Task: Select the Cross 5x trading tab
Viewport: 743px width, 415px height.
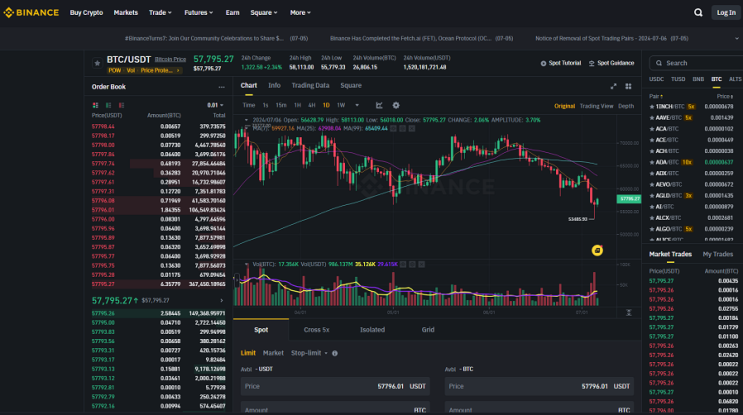Action: (317, 330)
